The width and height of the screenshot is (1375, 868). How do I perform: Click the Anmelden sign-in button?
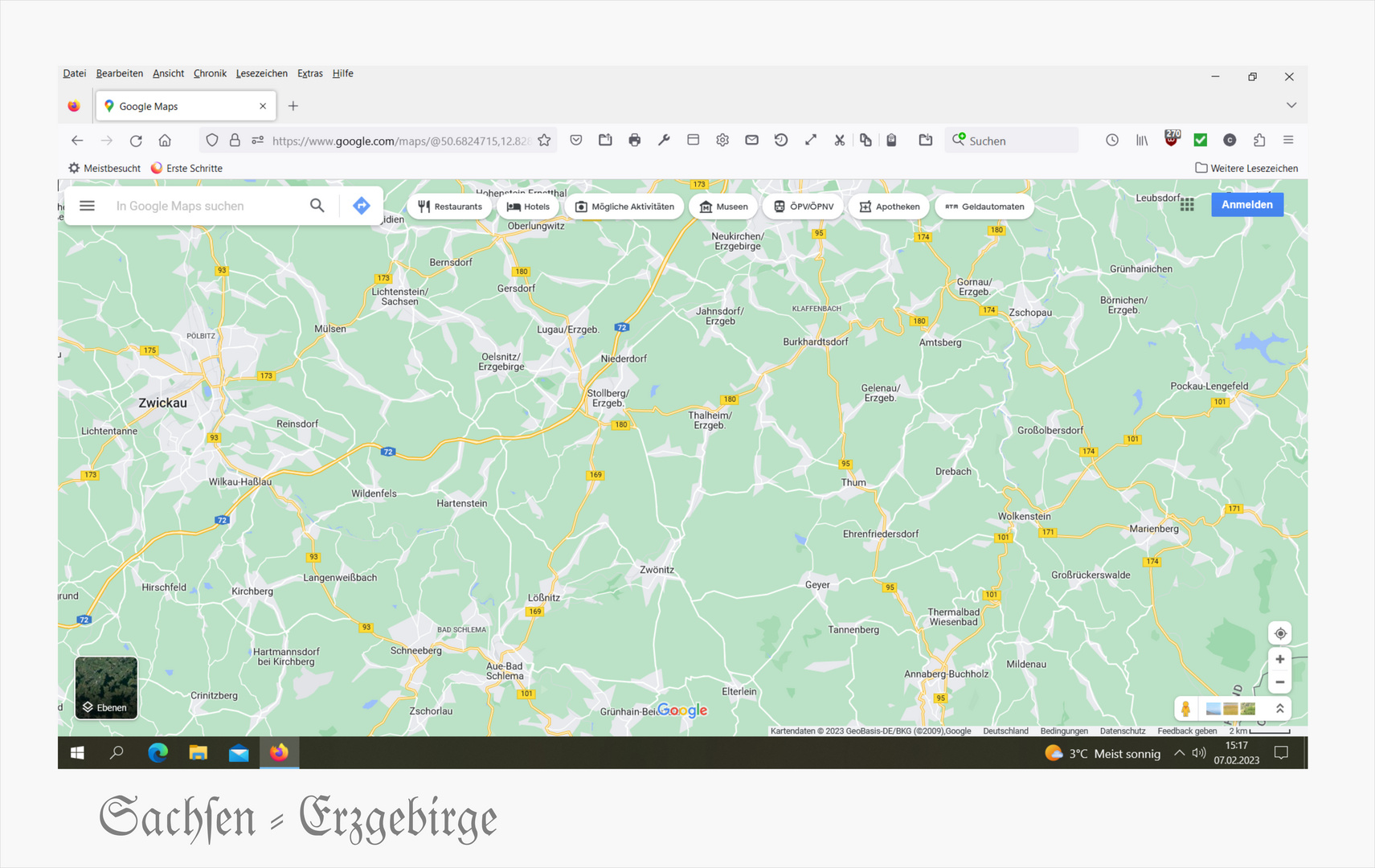(1247, 204)
